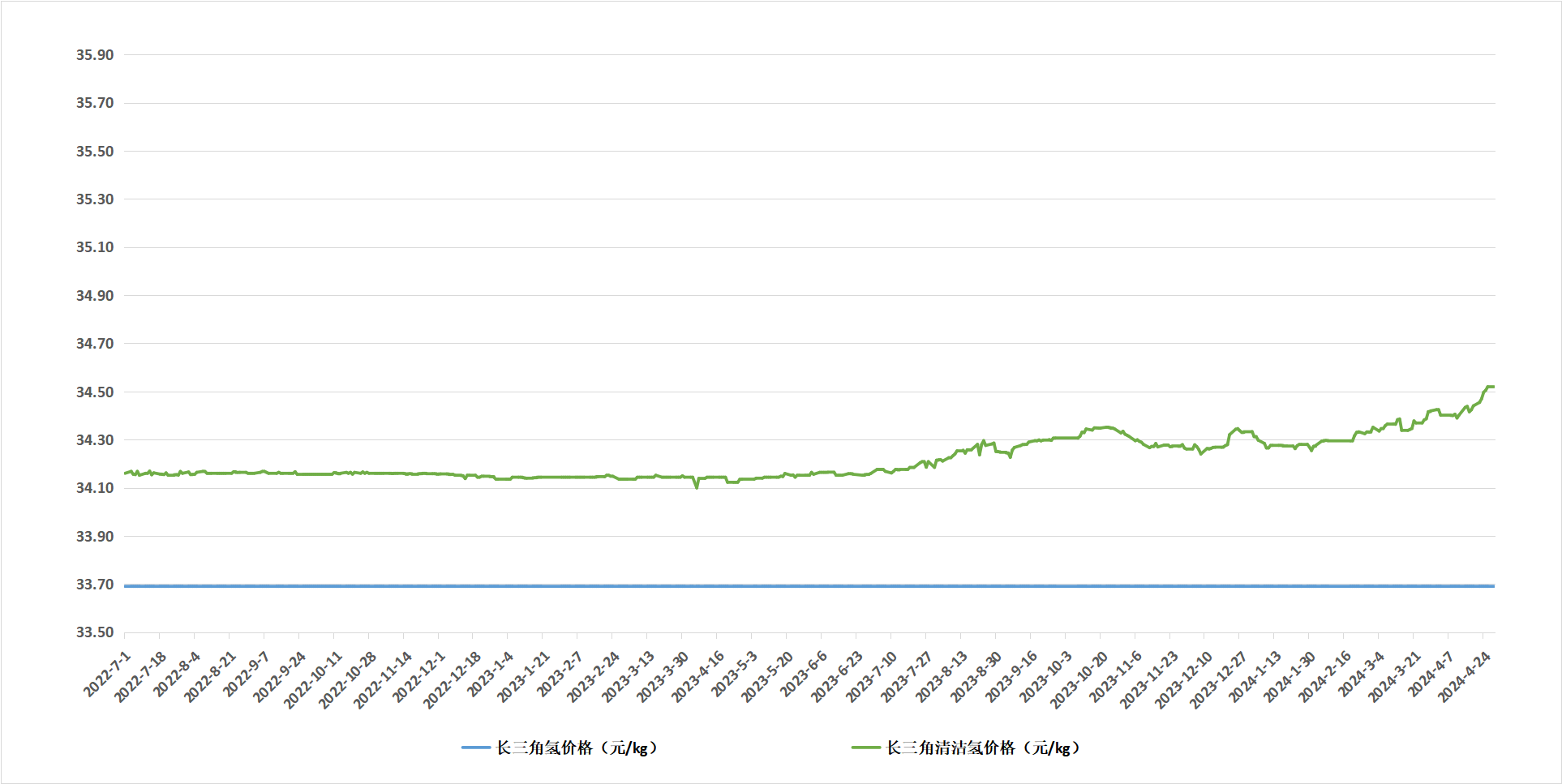Select the x-axis date 2023-9-16
The height and width of the screenshot is (784, 1562).
coord(1011,676)
